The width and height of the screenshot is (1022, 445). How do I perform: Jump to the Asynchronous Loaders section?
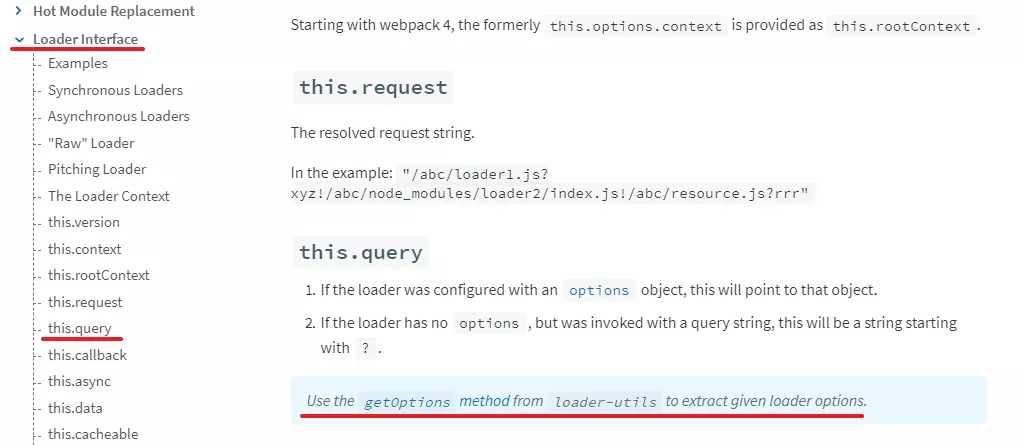118,116
